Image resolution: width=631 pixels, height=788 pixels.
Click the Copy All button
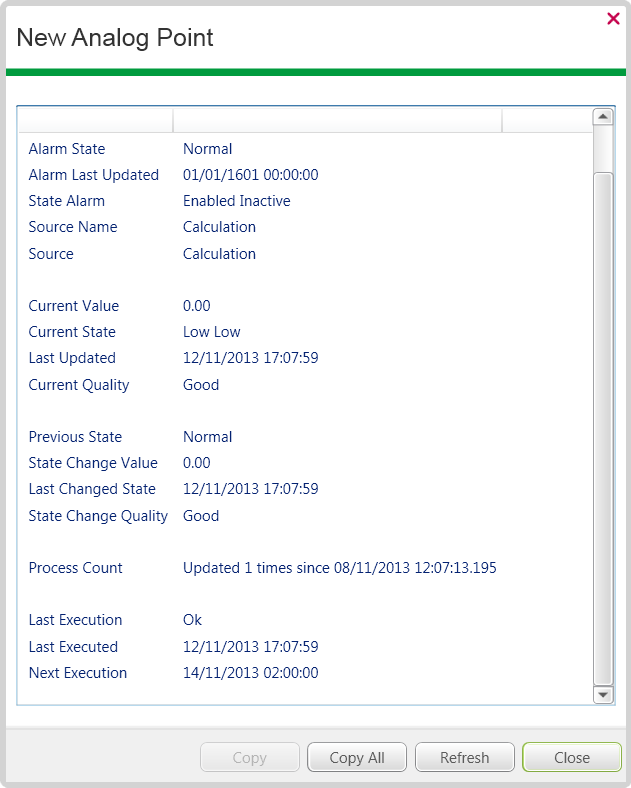[357, 757]
